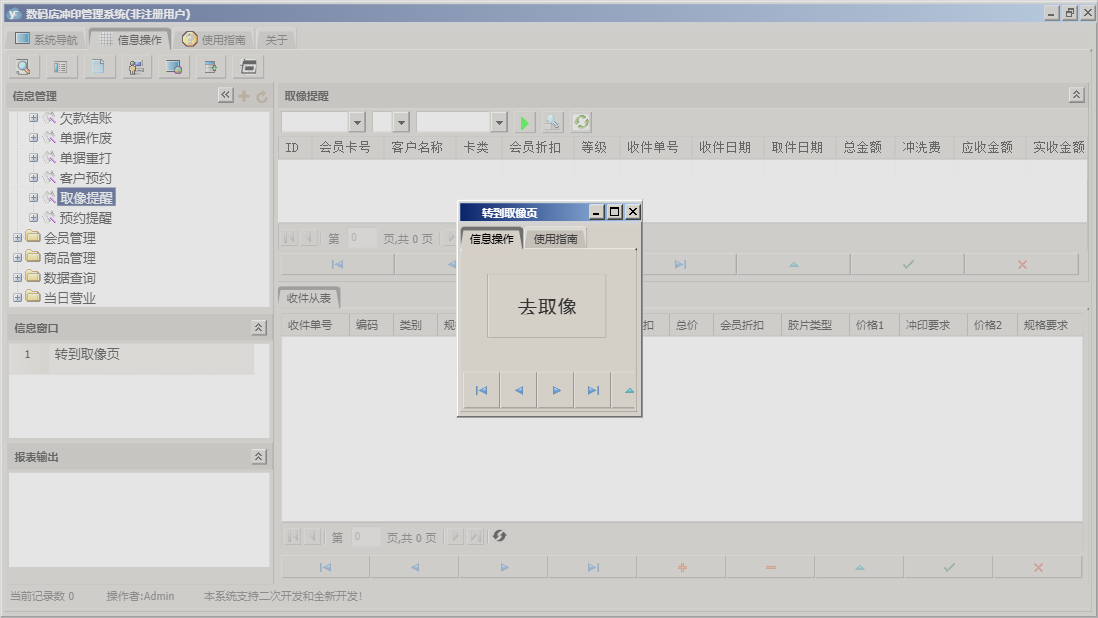
Task: Click the 去取像 button
Action: tap(547, 306)
